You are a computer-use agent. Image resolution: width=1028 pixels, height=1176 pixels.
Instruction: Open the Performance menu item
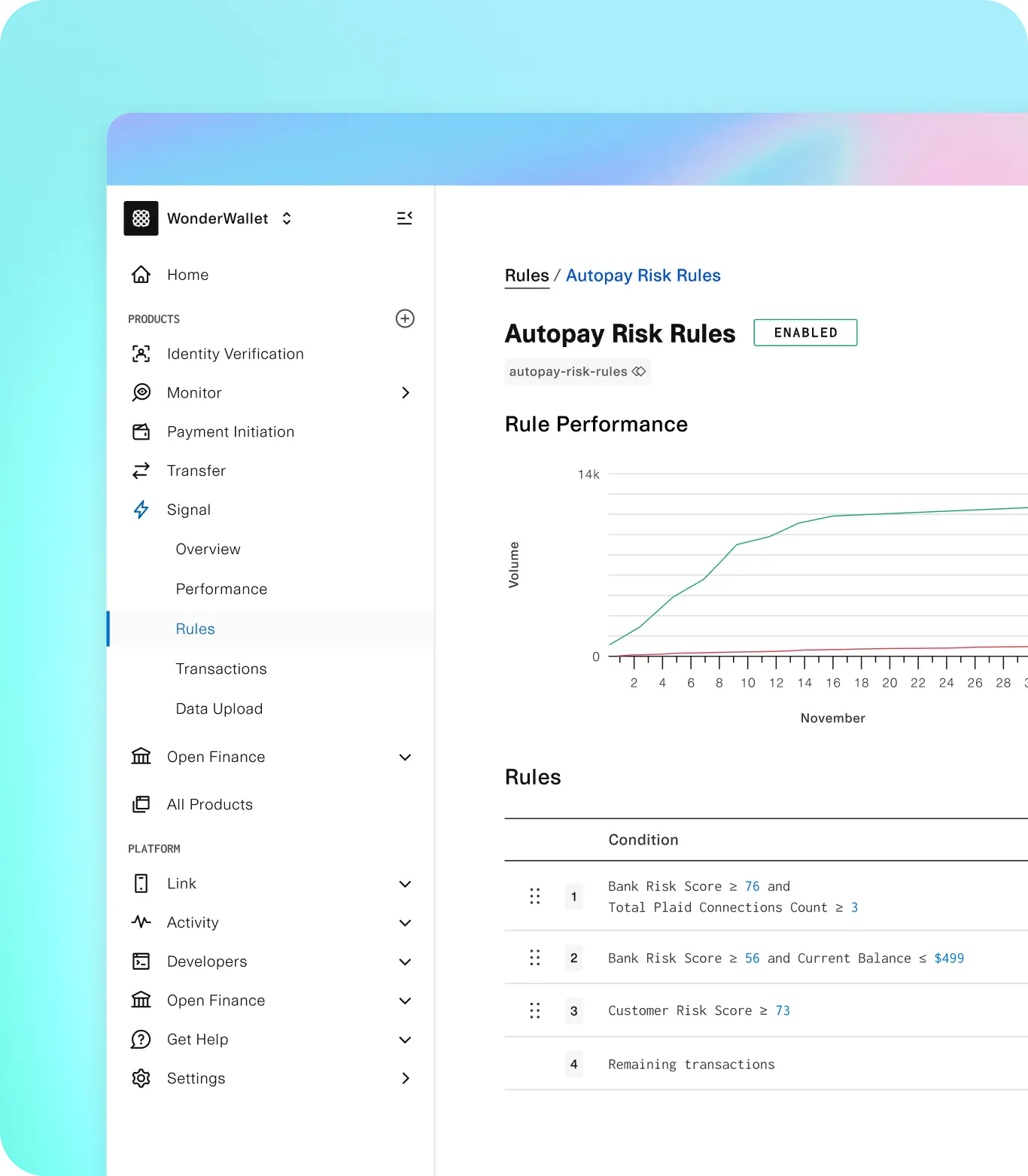[221, 589]
